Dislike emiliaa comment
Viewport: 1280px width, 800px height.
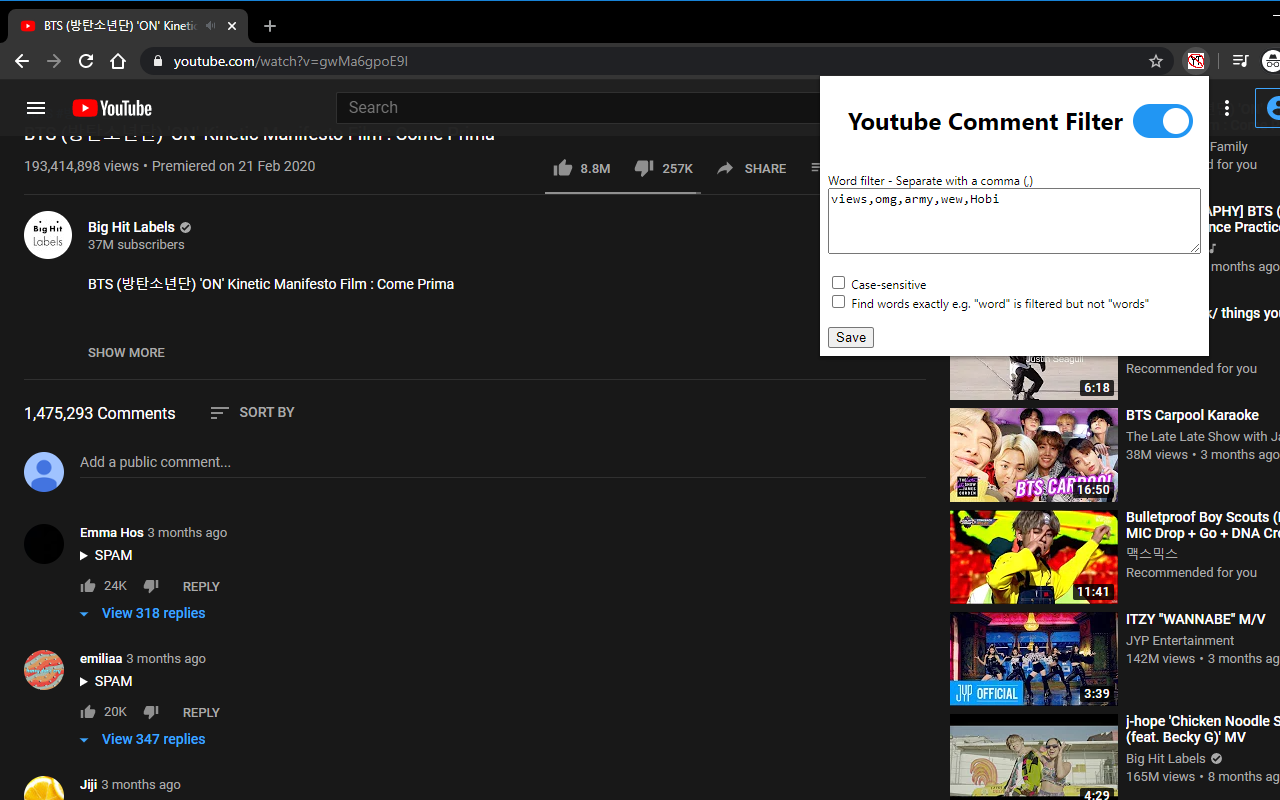(151, 712)
